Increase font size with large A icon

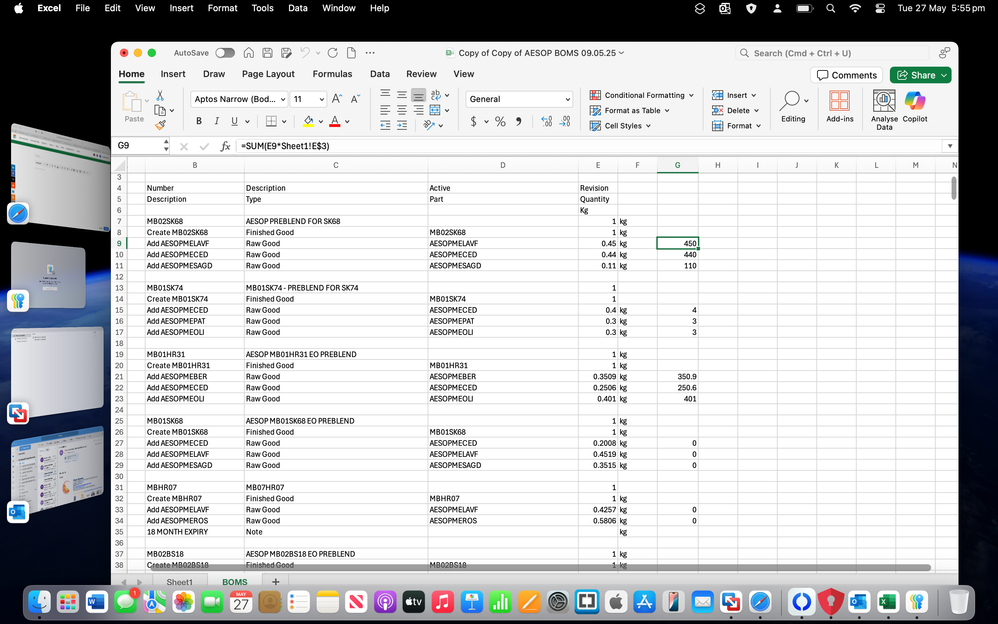337,99
